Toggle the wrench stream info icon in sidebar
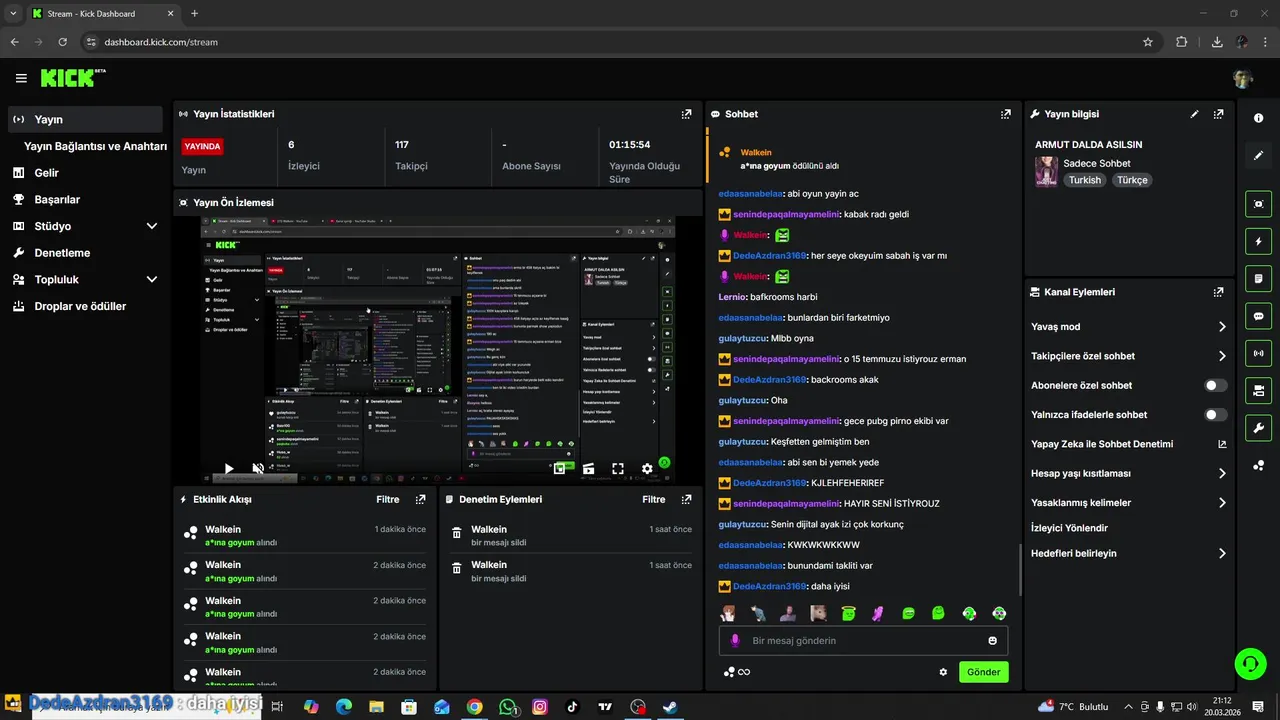The image size is (1280, 720). (x=1258, y=428)
